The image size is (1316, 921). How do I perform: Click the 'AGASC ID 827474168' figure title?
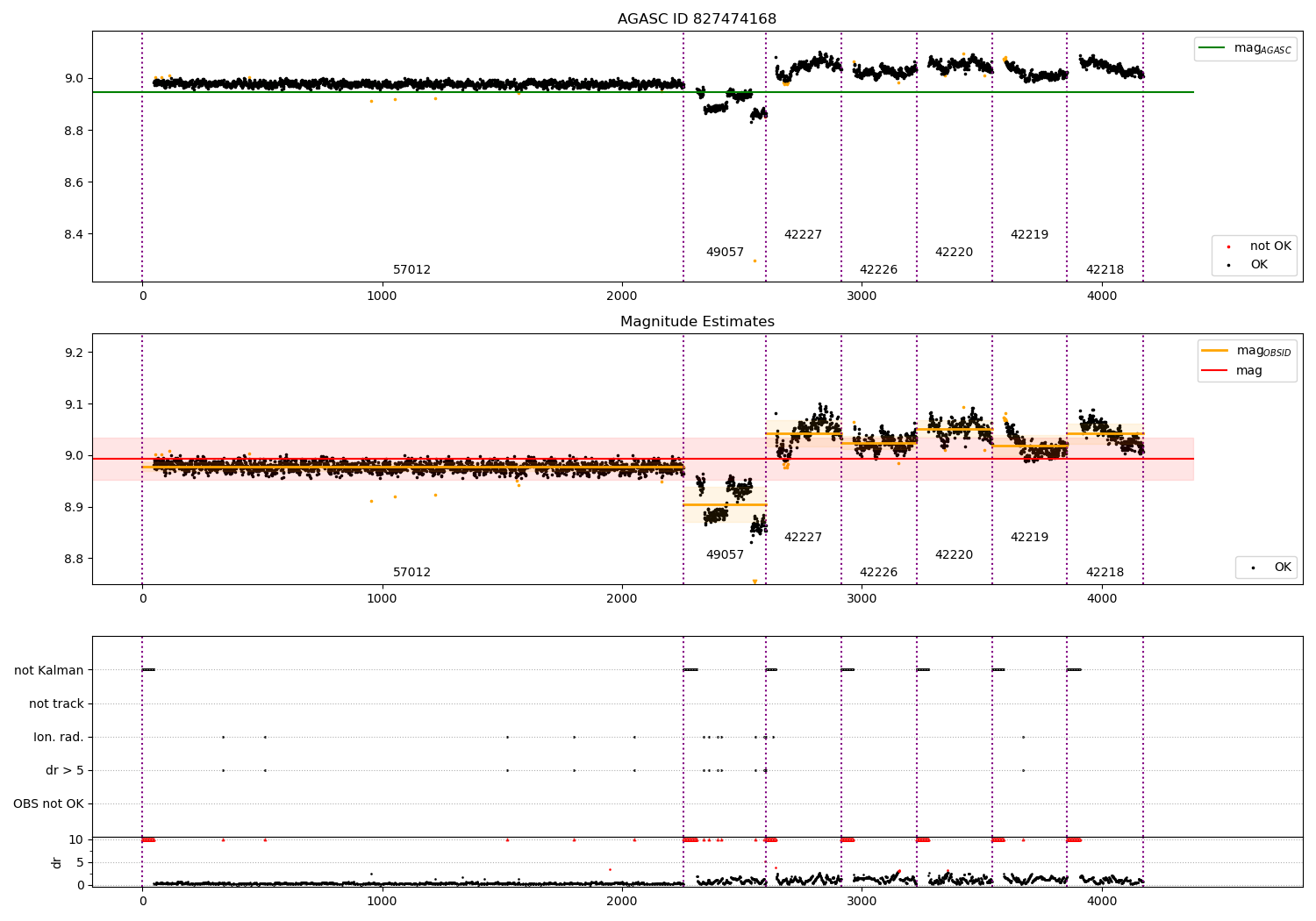point(697,19)
